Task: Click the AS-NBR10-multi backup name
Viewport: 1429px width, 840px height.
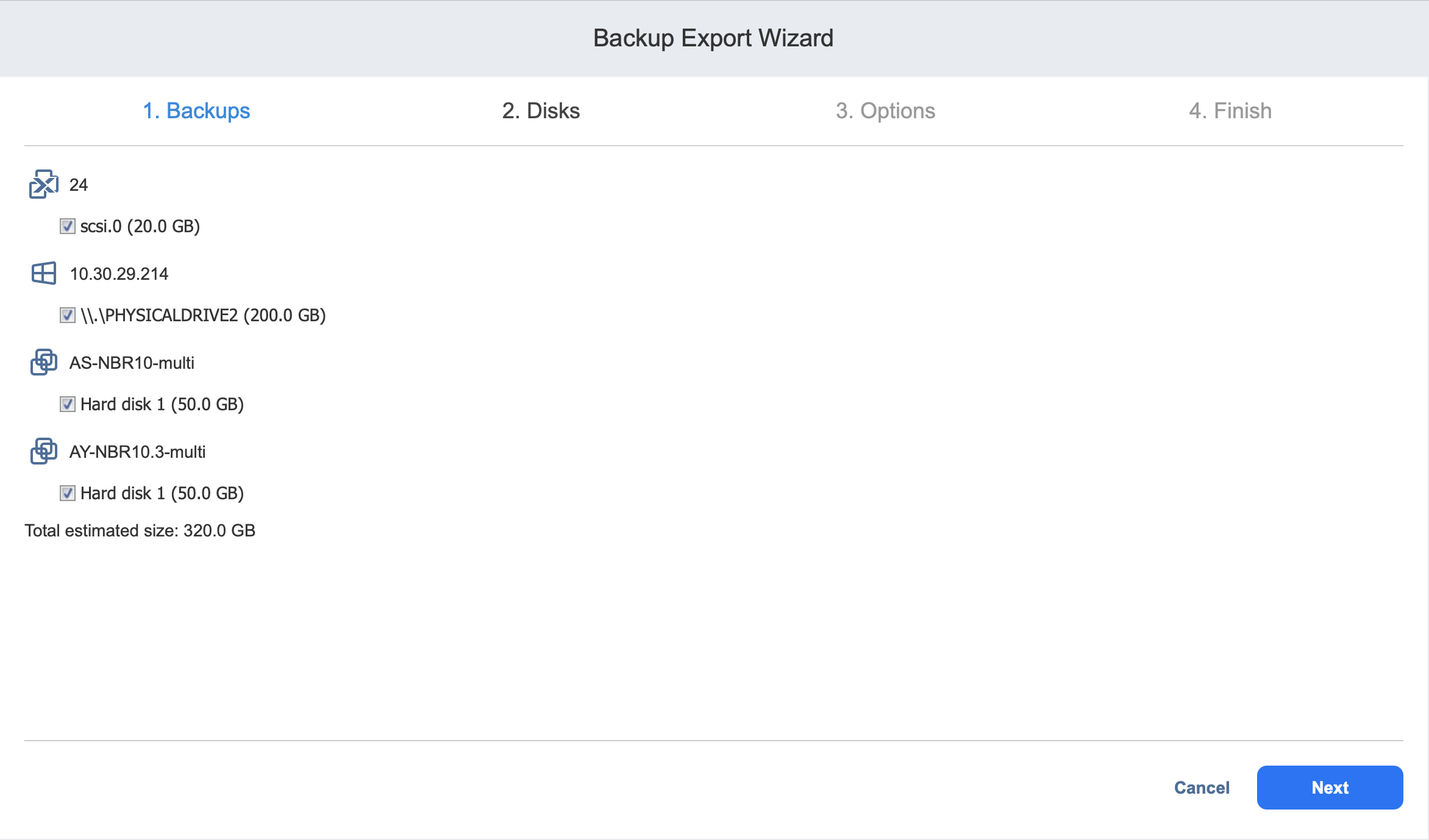Action: click(132, 363)
